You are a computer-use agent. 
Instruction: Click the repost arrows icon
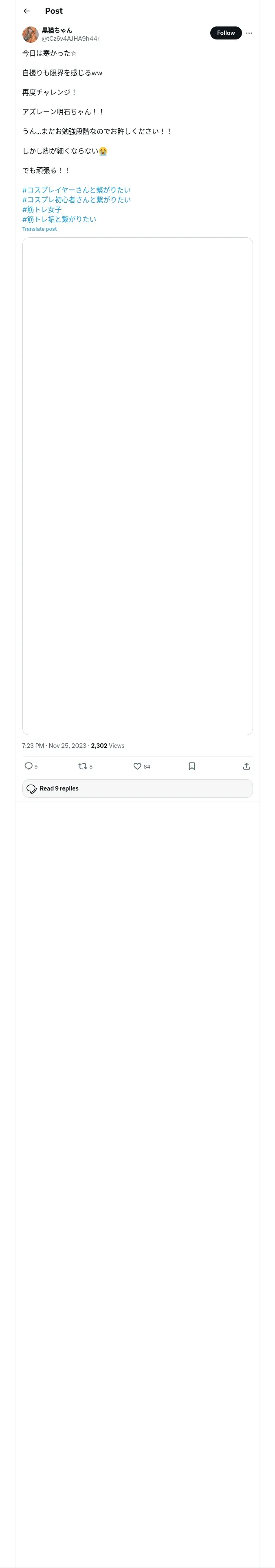(x=83, y=766)
